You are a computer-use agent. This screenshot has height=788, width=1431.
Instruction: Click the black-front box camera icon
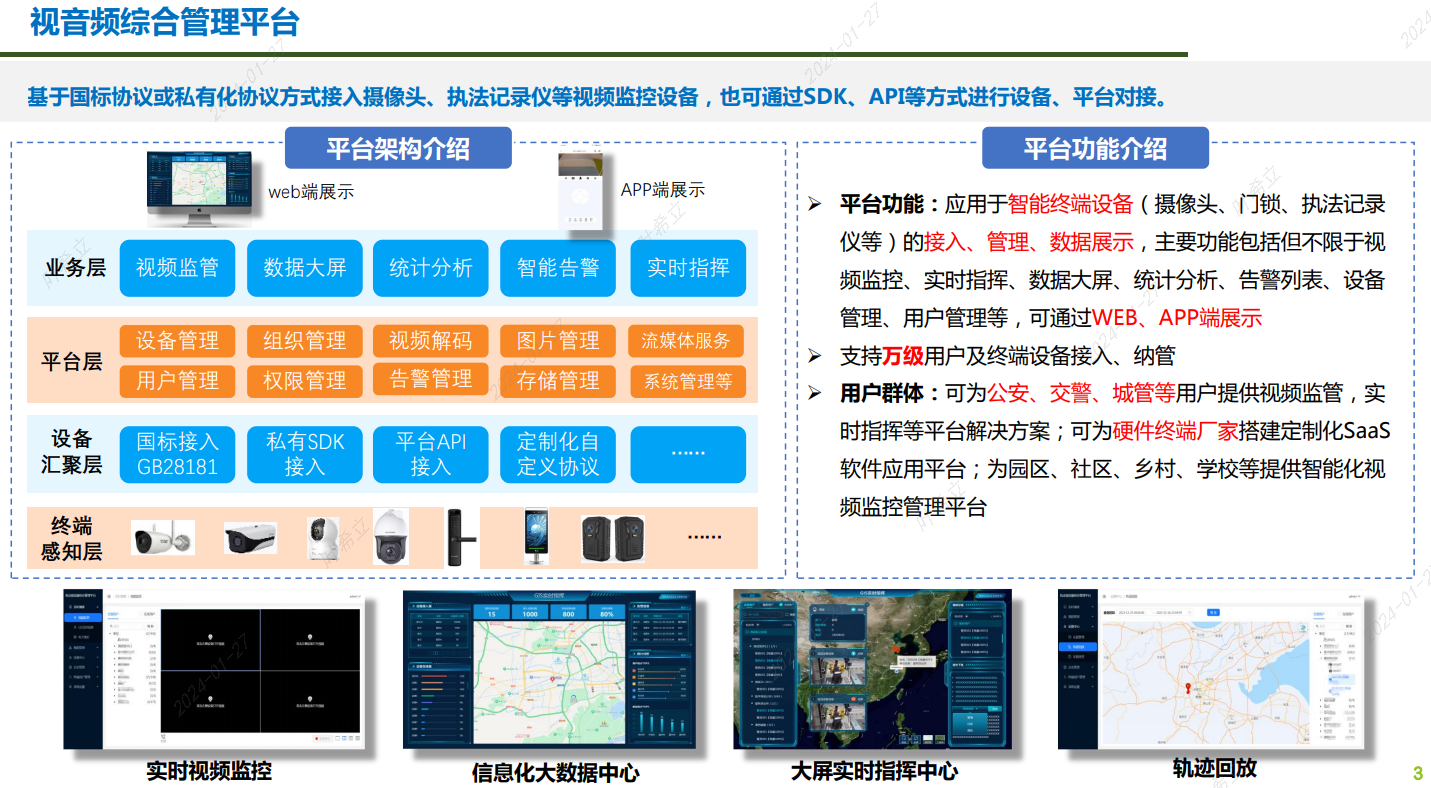coord(250,540)
